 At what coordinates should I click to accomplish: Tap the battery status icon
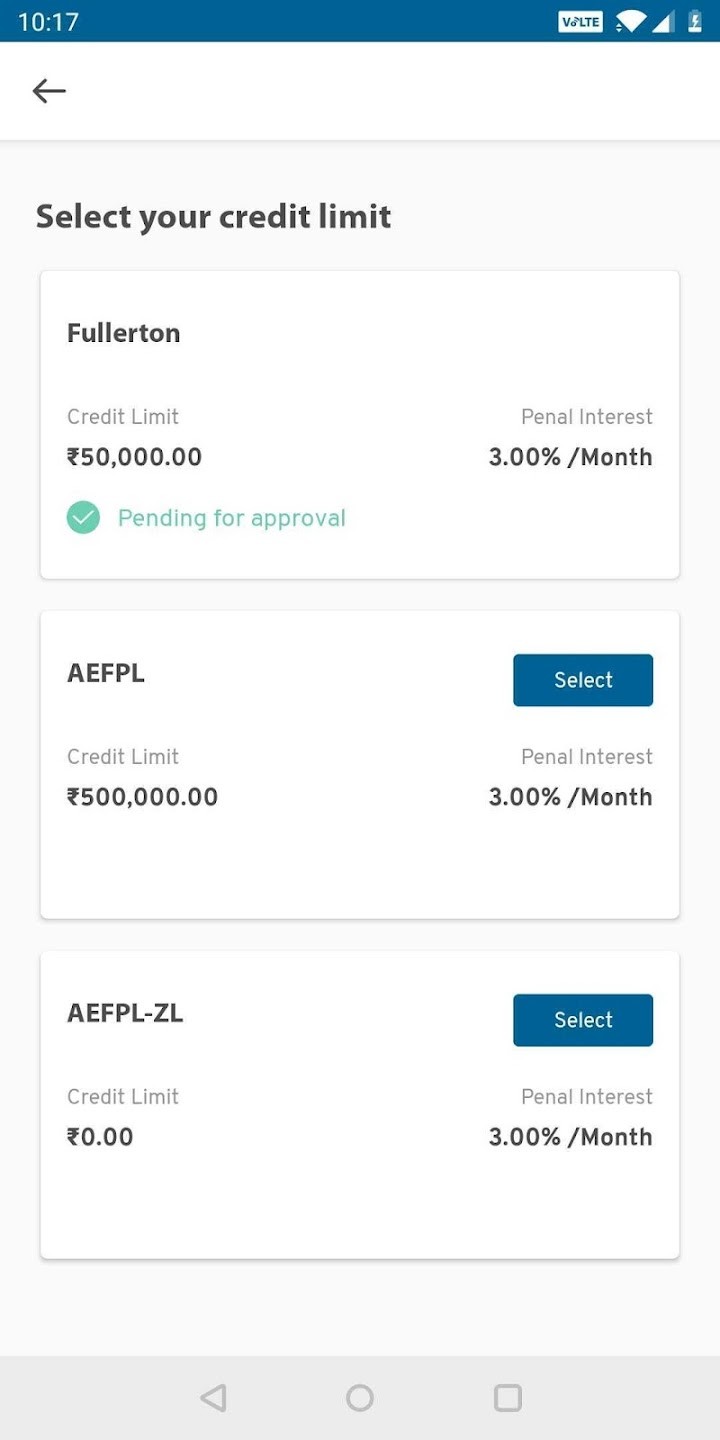[695, 21]
